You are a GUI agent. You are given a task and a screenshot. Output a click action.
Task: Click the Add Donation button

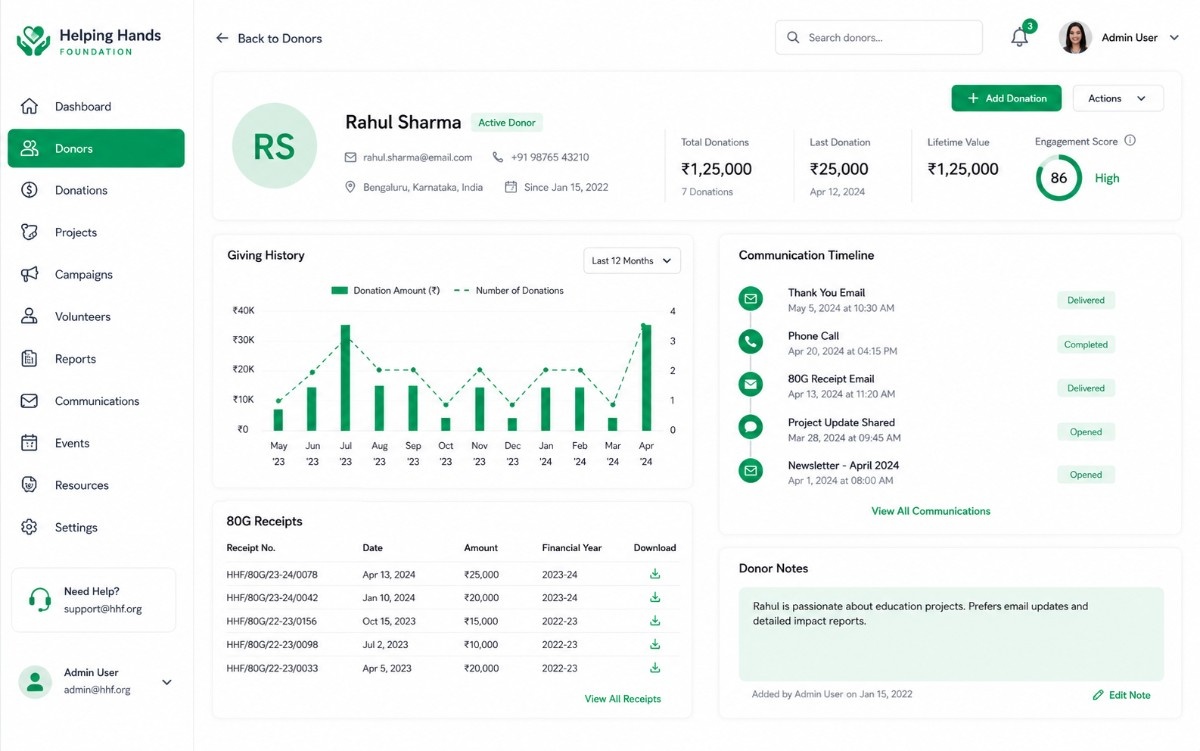(x=1006, y=98)
